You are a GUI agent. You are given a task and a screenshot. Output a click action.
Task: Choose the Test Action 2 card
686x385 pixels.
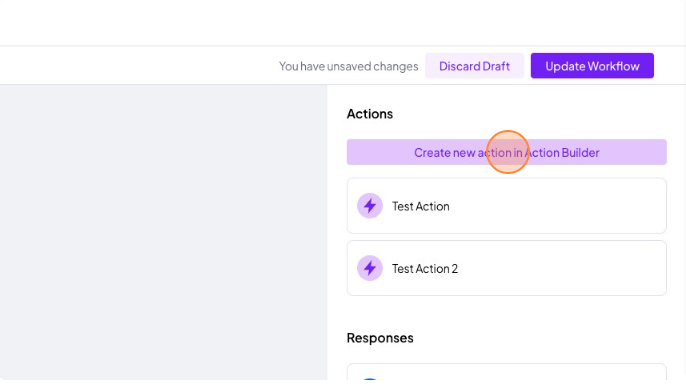(507, 268)
